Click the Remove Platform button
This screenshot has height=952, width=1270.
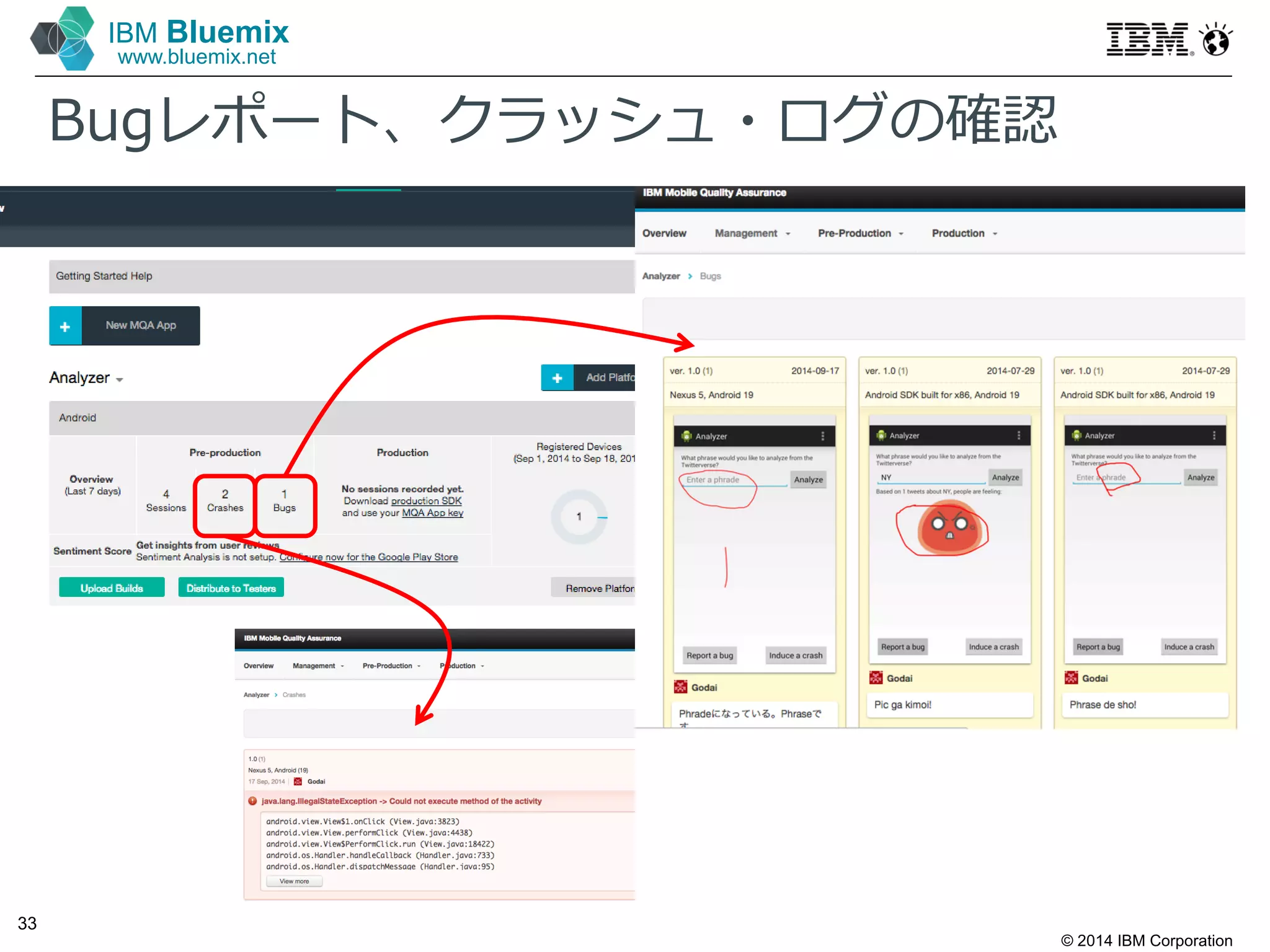coord(593,588)
